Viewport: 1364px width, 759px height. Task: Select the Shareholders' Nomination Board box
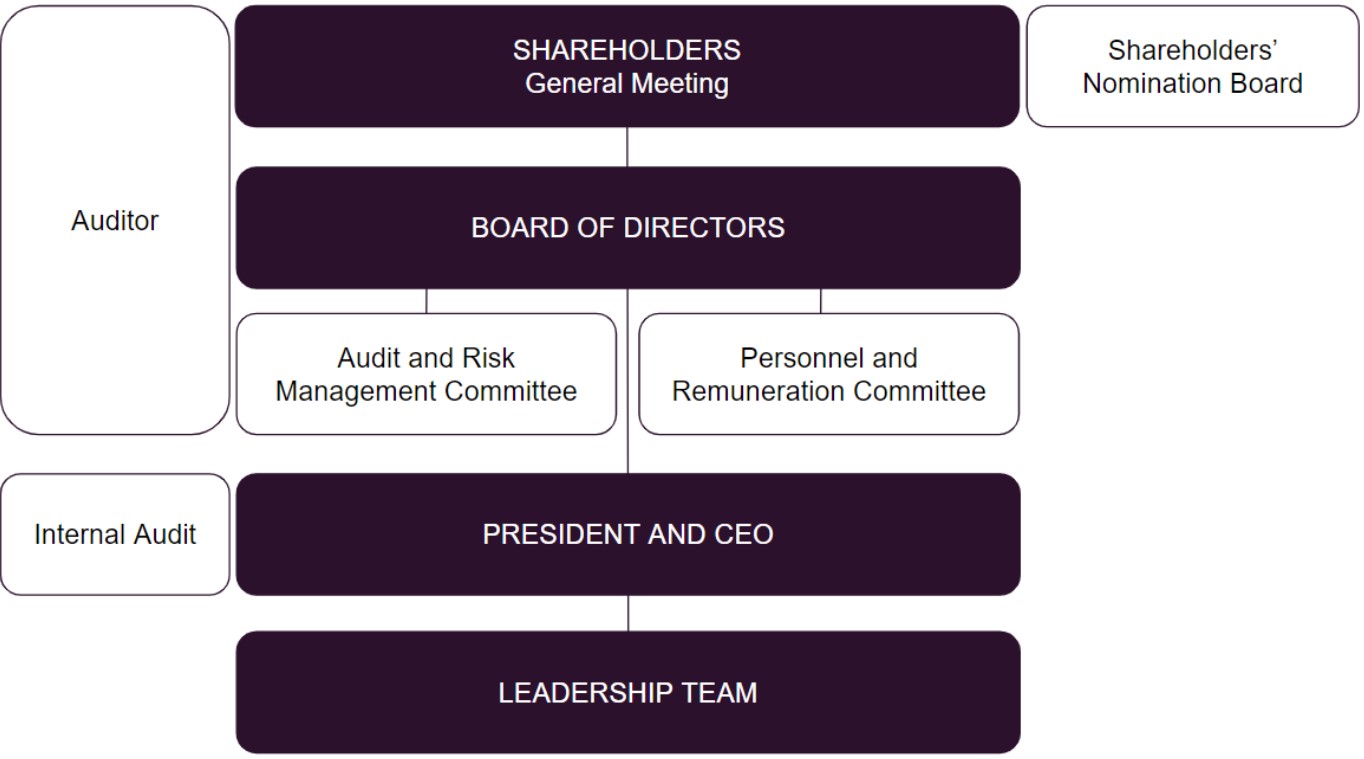[x=1192, y=67]
